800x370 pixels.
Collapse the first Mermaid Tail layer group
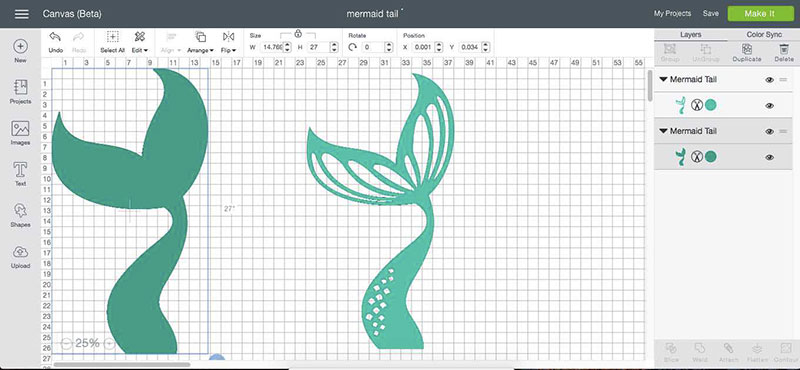pos(663,80)
